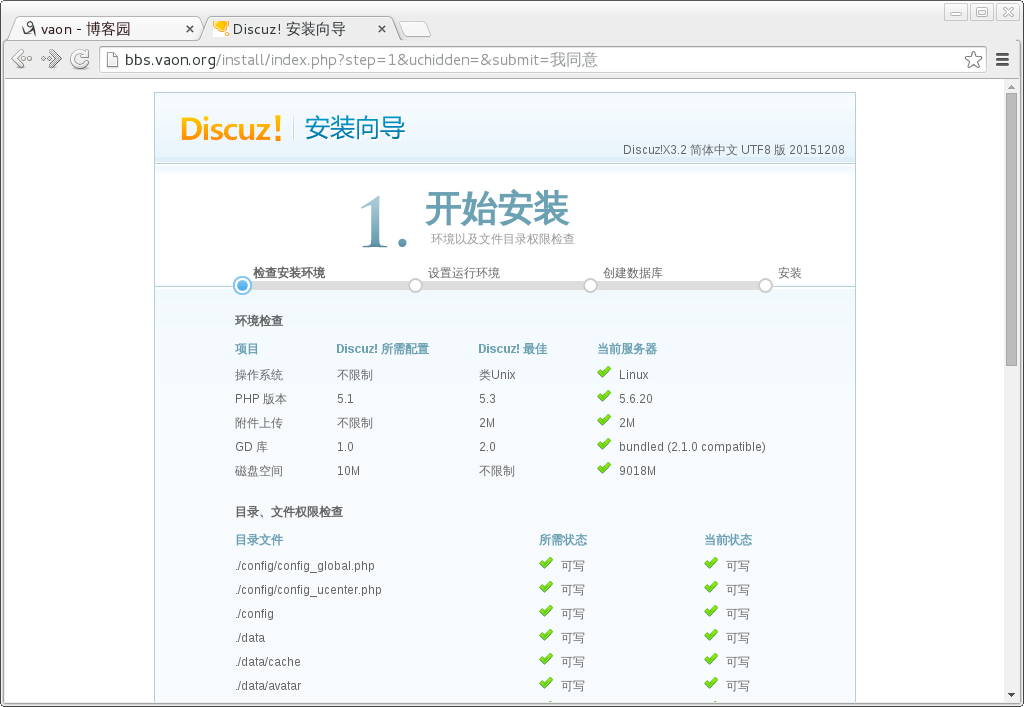1024x707 pixels.
Task: Go back using browser back arrow
Action: 22,59
